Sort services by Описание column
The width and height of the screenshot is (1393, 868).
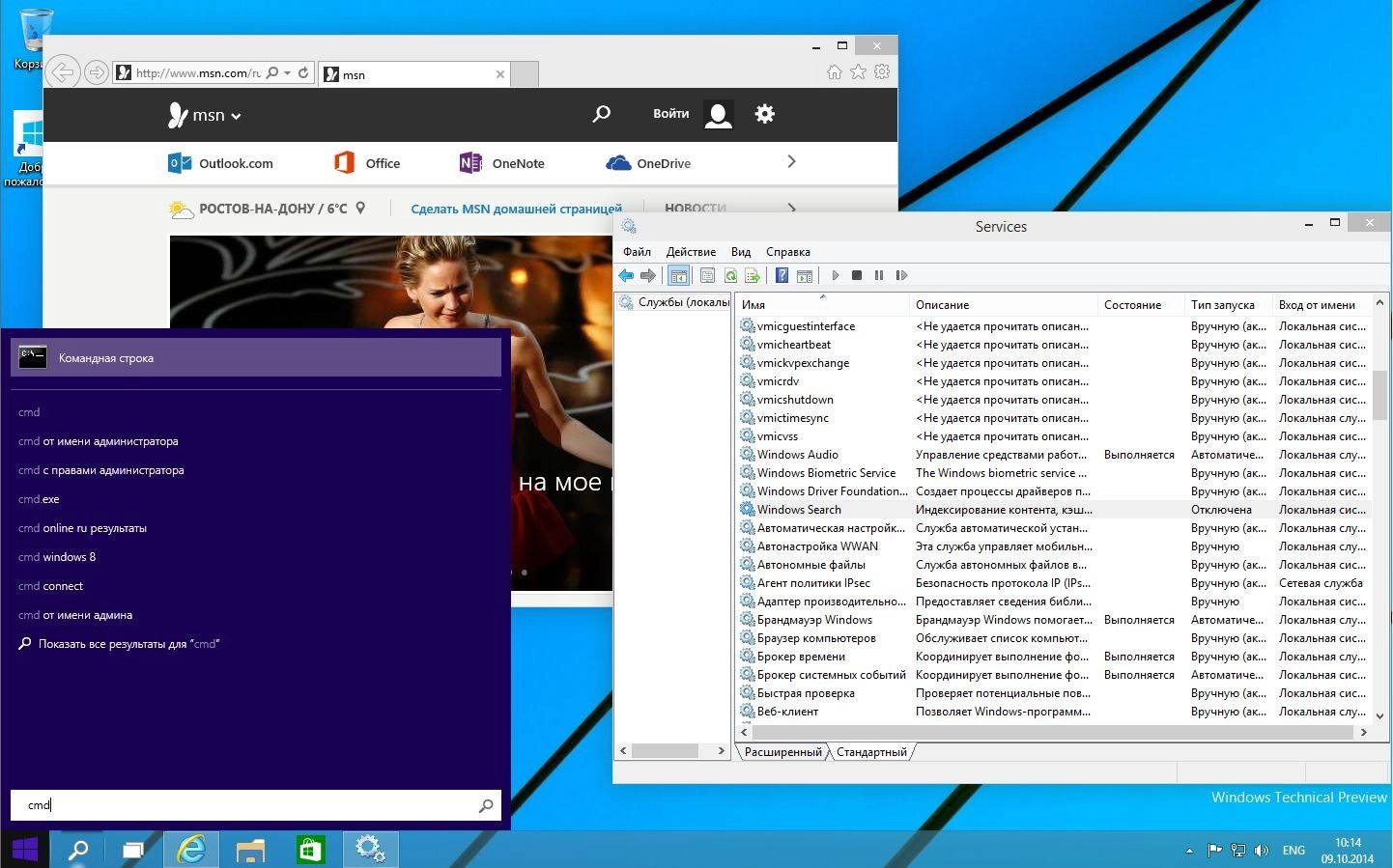tap(1004, 304)
